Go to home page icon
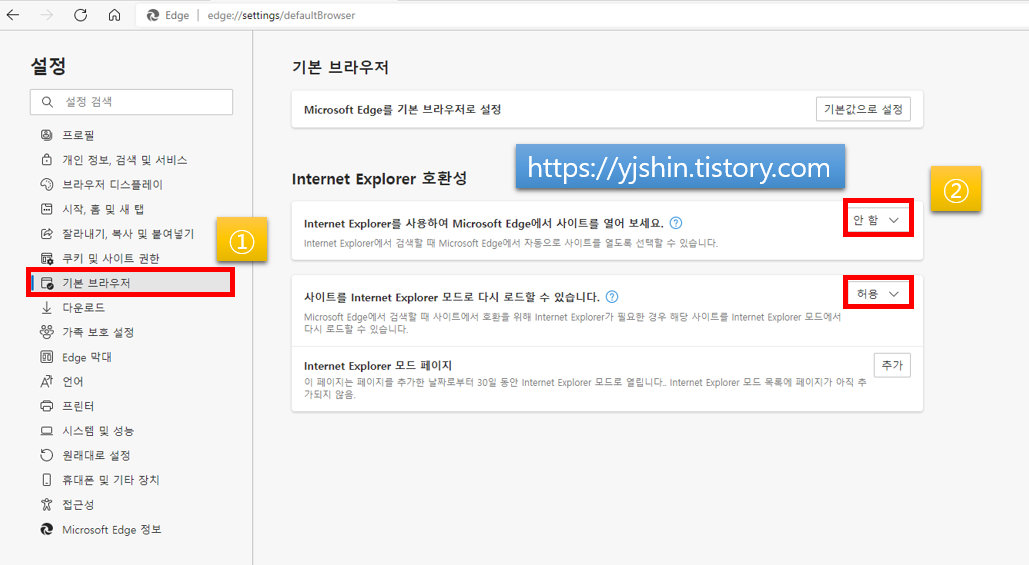This screenshot has width=1029, height=565. (114, 15)
